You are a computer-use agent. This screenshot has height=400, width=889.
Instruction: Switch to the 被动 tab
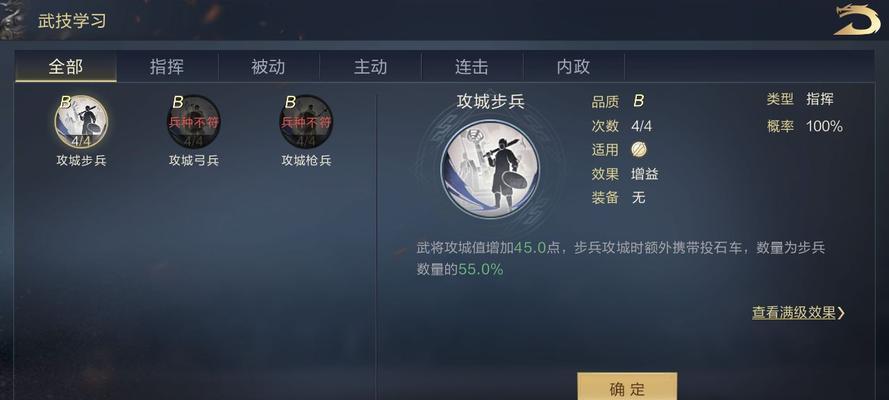269,67
